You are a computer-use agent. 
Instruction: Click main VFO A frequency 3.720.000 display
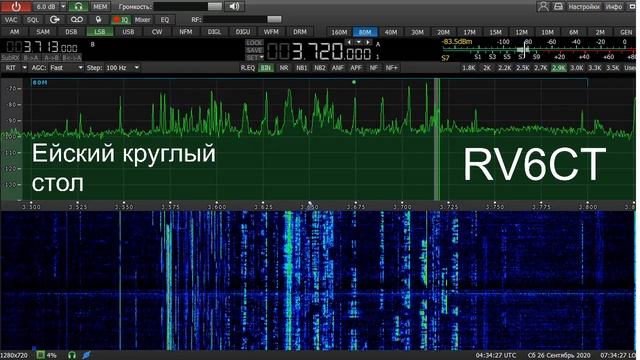point(319,52)
